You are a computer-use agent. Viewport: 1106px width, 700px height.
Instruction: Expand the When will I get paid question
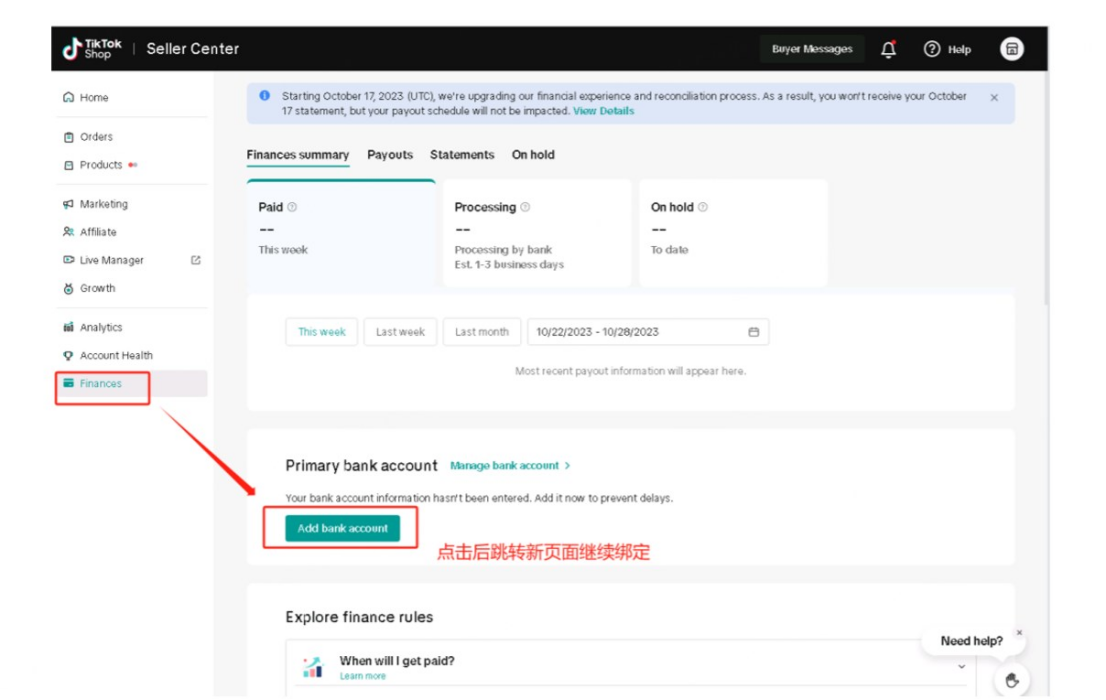point(961,666)
